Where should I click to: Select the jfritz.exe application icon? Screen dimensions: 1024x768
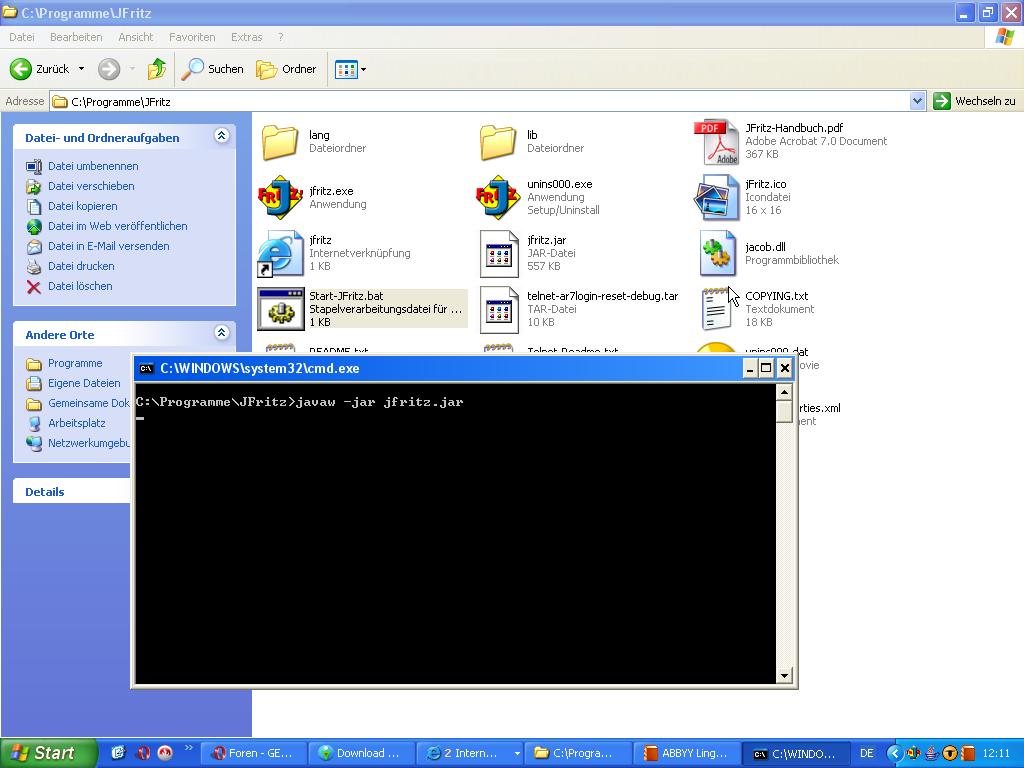point(280,197)
